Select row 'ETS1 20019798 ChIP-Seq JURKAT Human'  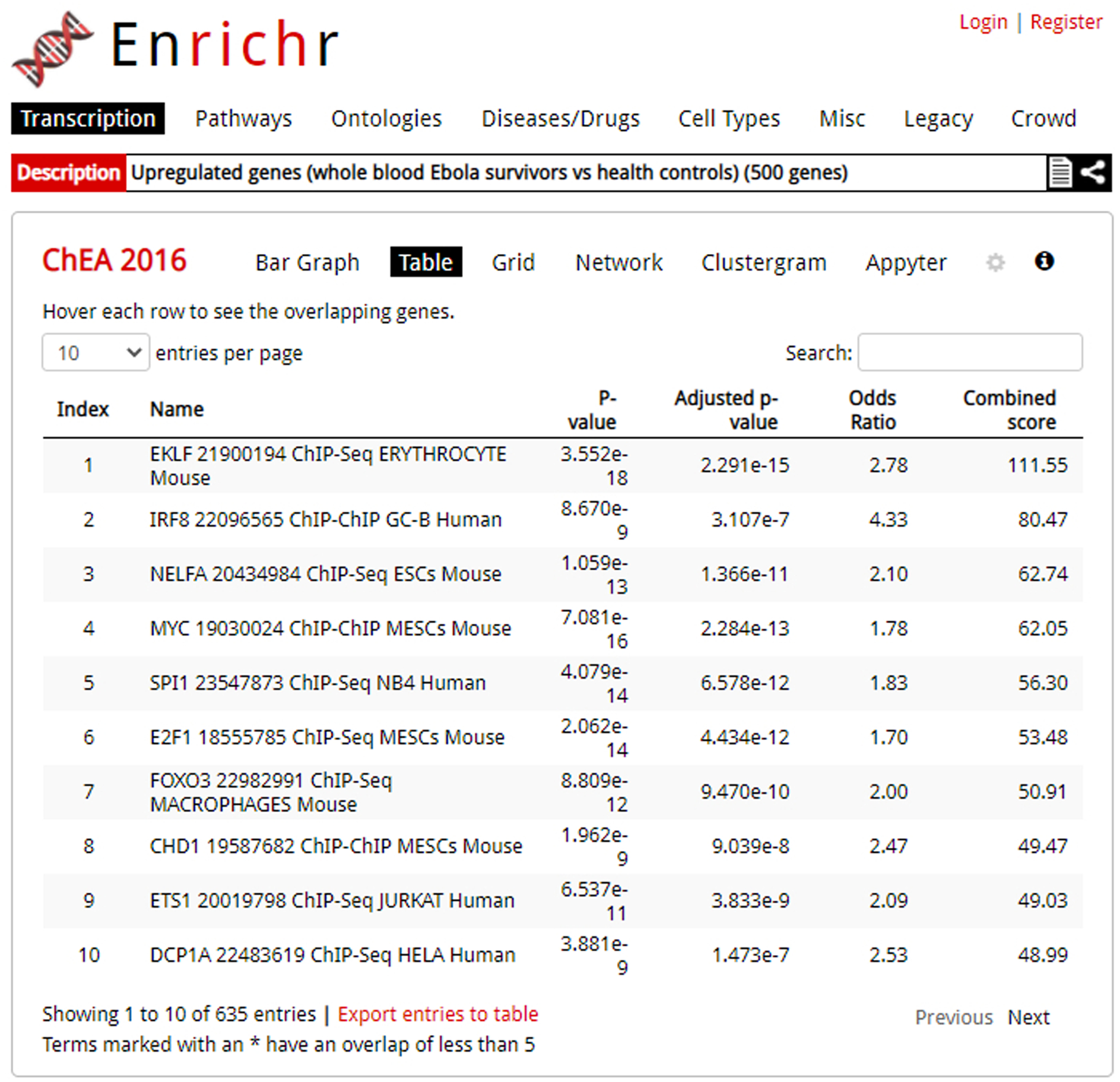563,901
